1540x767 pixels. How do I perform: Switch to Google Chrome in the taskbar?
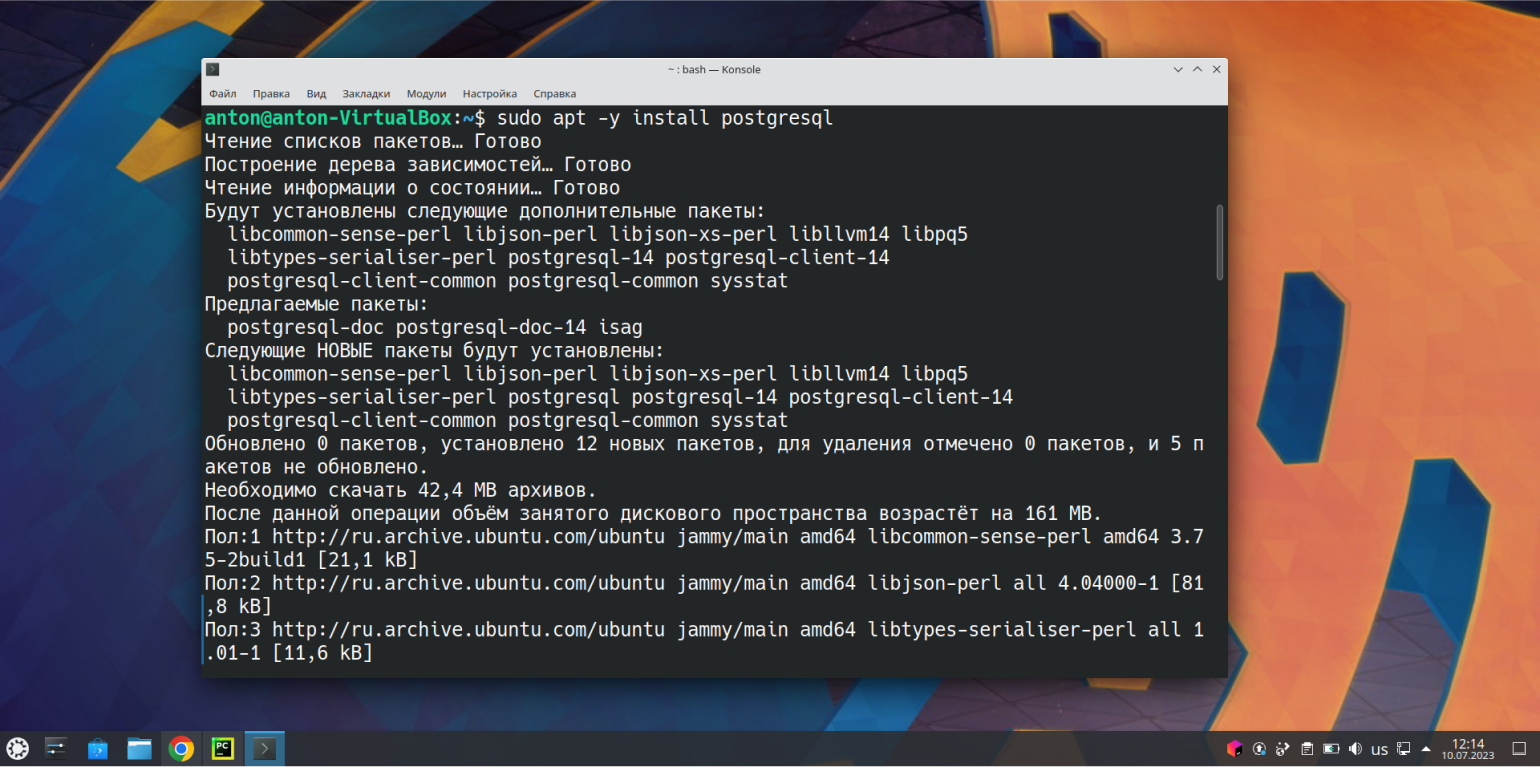click(181, 748)
